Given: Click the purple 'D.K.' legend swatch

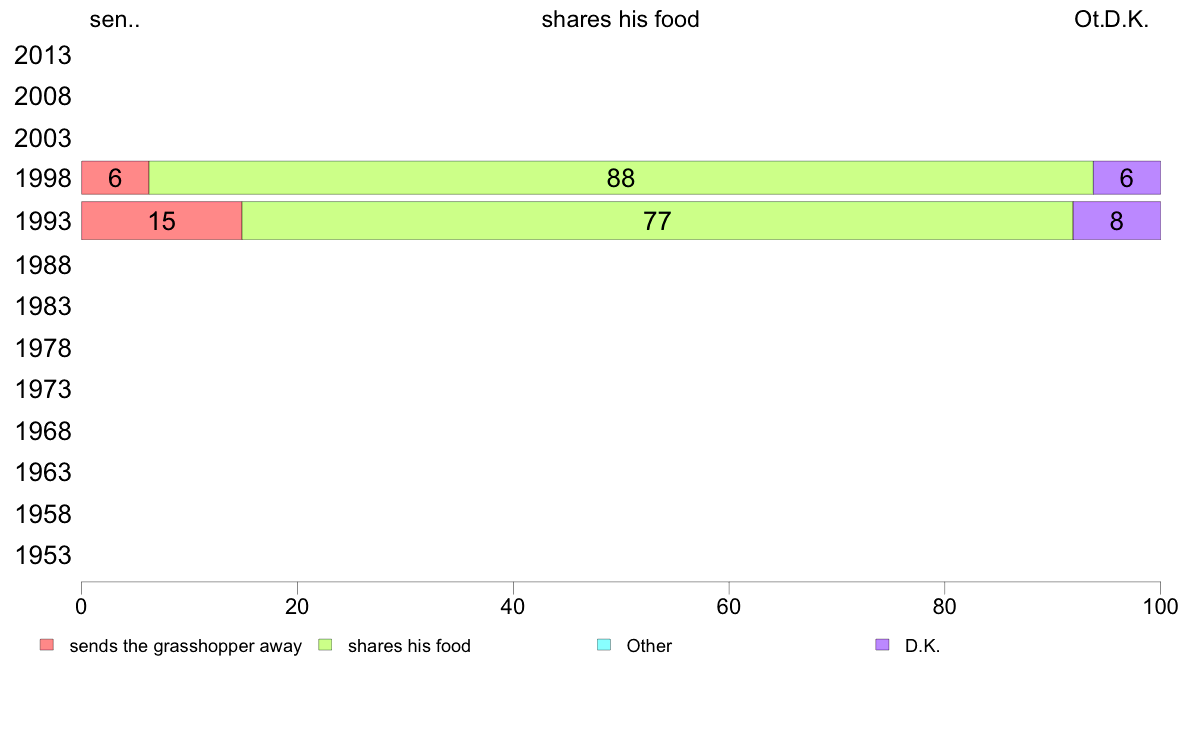Looking at the screenshot, I should 882,645.
